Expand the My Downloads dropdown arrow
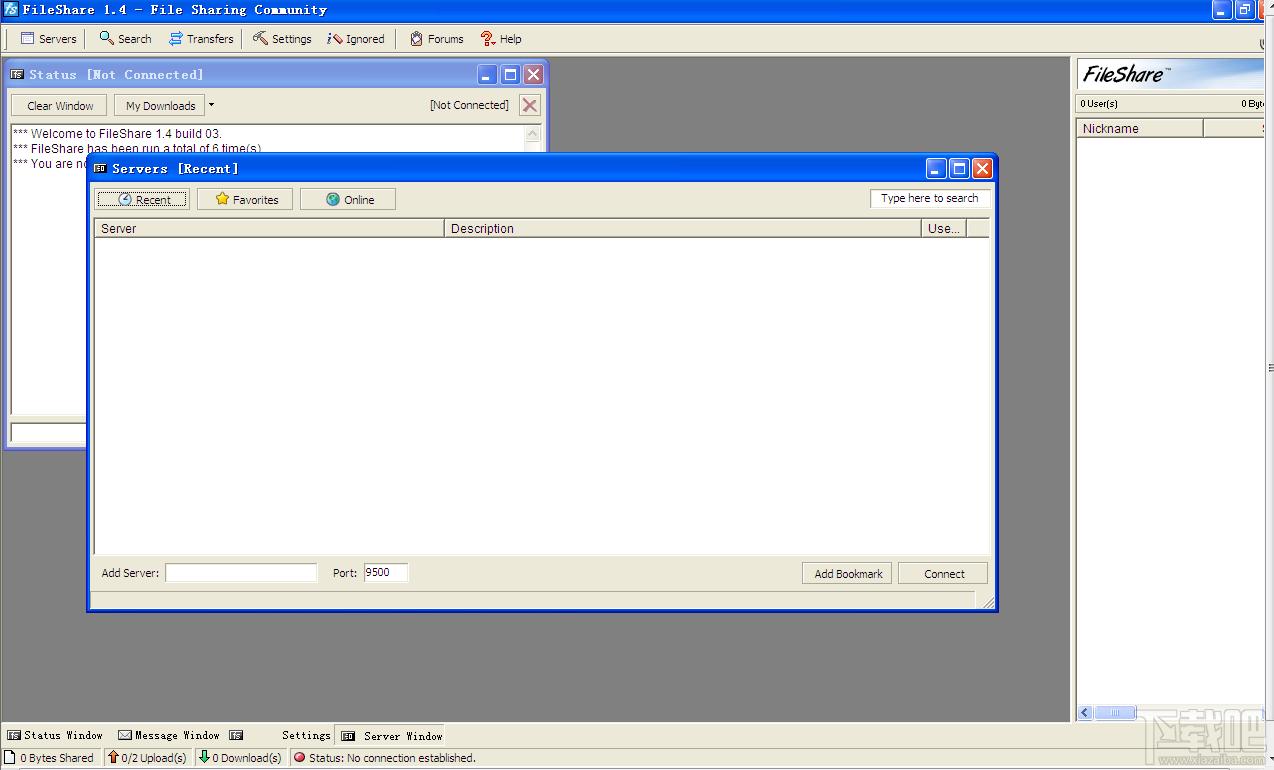Image resolution: width=1274 pixels, height=770 pixels. pos(211,105)
